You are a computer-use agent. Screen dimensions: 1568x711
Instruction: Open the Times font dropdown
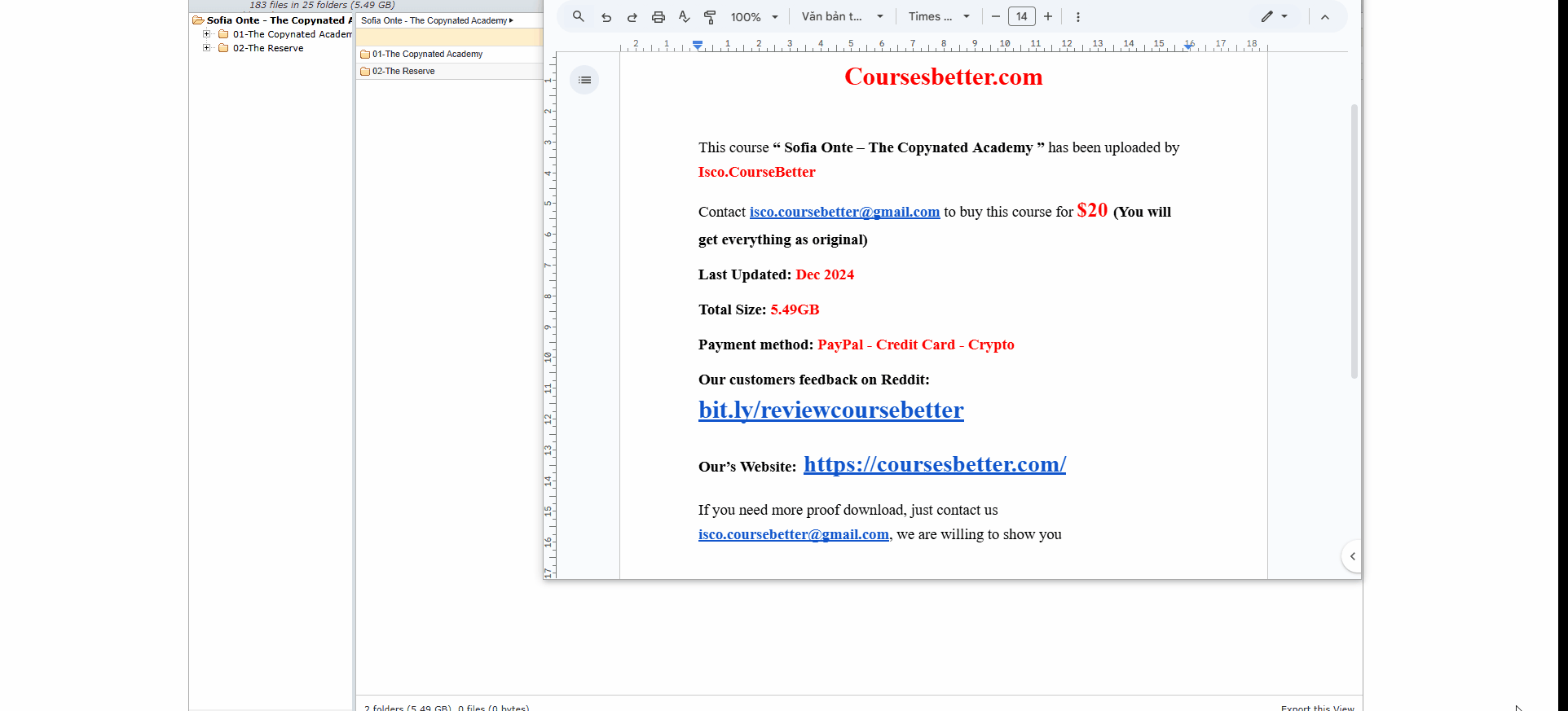tap(939, 16)
